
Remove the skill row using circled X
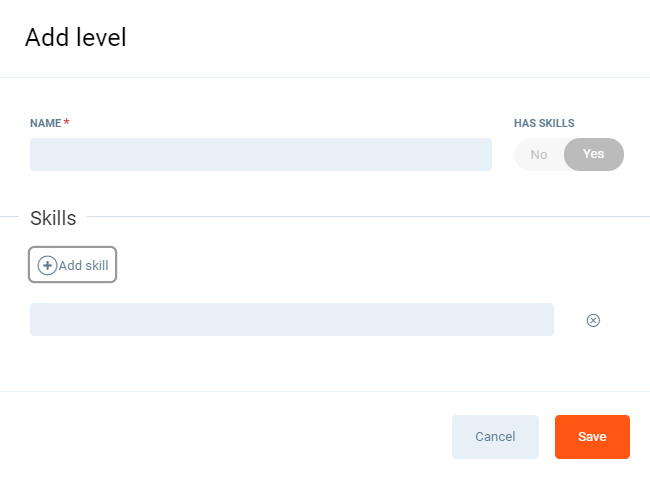[593, 320]
